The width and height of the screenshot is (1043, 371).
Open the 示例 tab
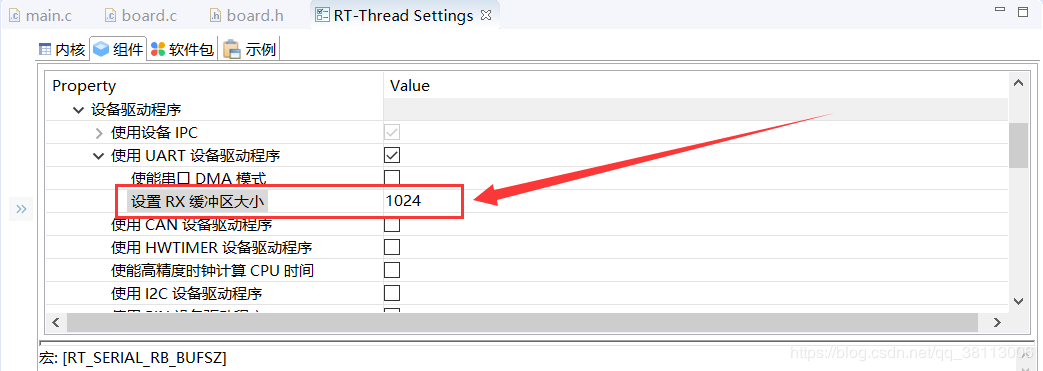pyautogui.click(x=250, y=49)
